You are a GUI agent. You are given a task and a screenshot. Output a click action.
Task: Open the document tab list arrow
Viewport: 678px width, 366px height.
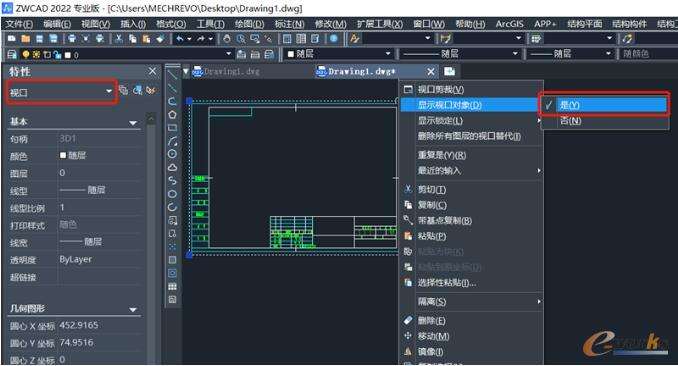pyautogui.click(x=186, y=71)
